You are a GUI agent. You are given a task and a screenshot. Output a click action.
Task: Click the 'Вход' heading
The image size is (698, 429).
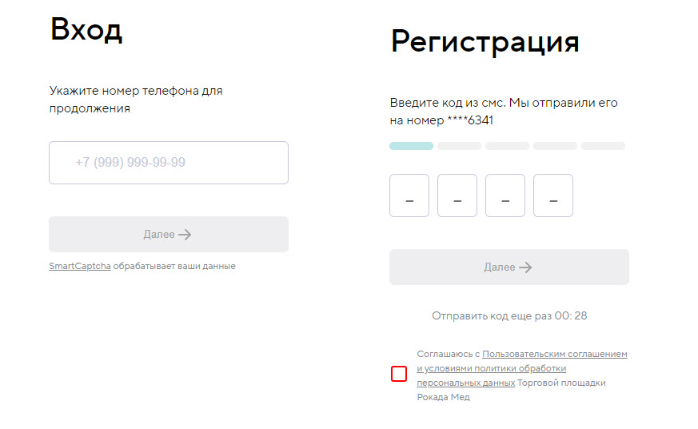click(x=86, y=30)
